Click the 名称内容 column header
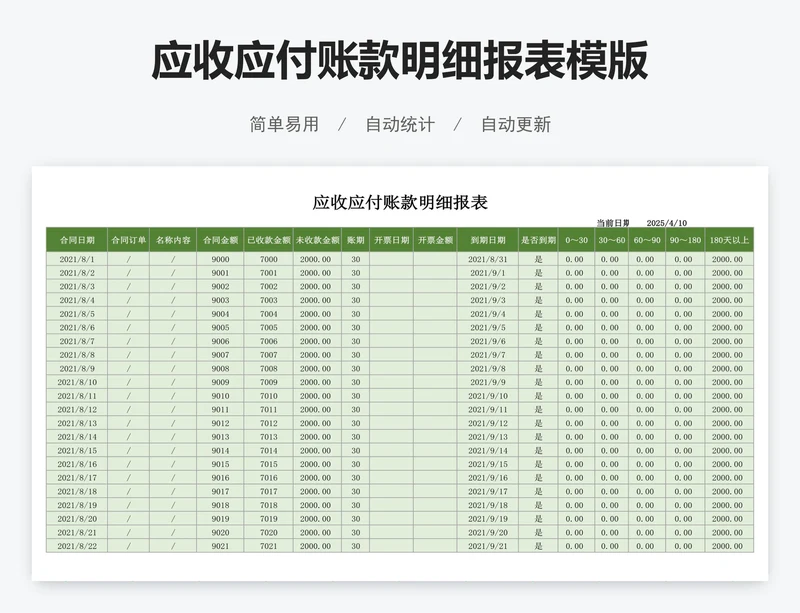800x613 pixels. click(173, 240)
